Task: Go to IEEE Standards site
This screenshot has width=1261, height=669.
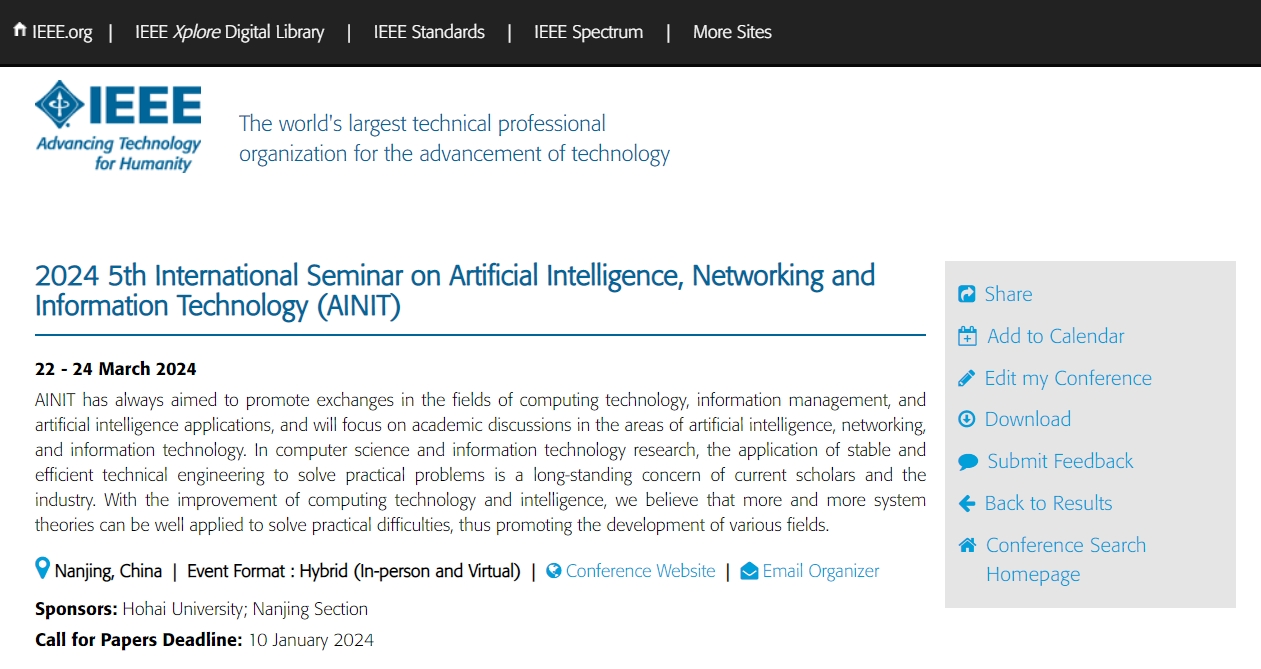Action: tap(429, 32)
